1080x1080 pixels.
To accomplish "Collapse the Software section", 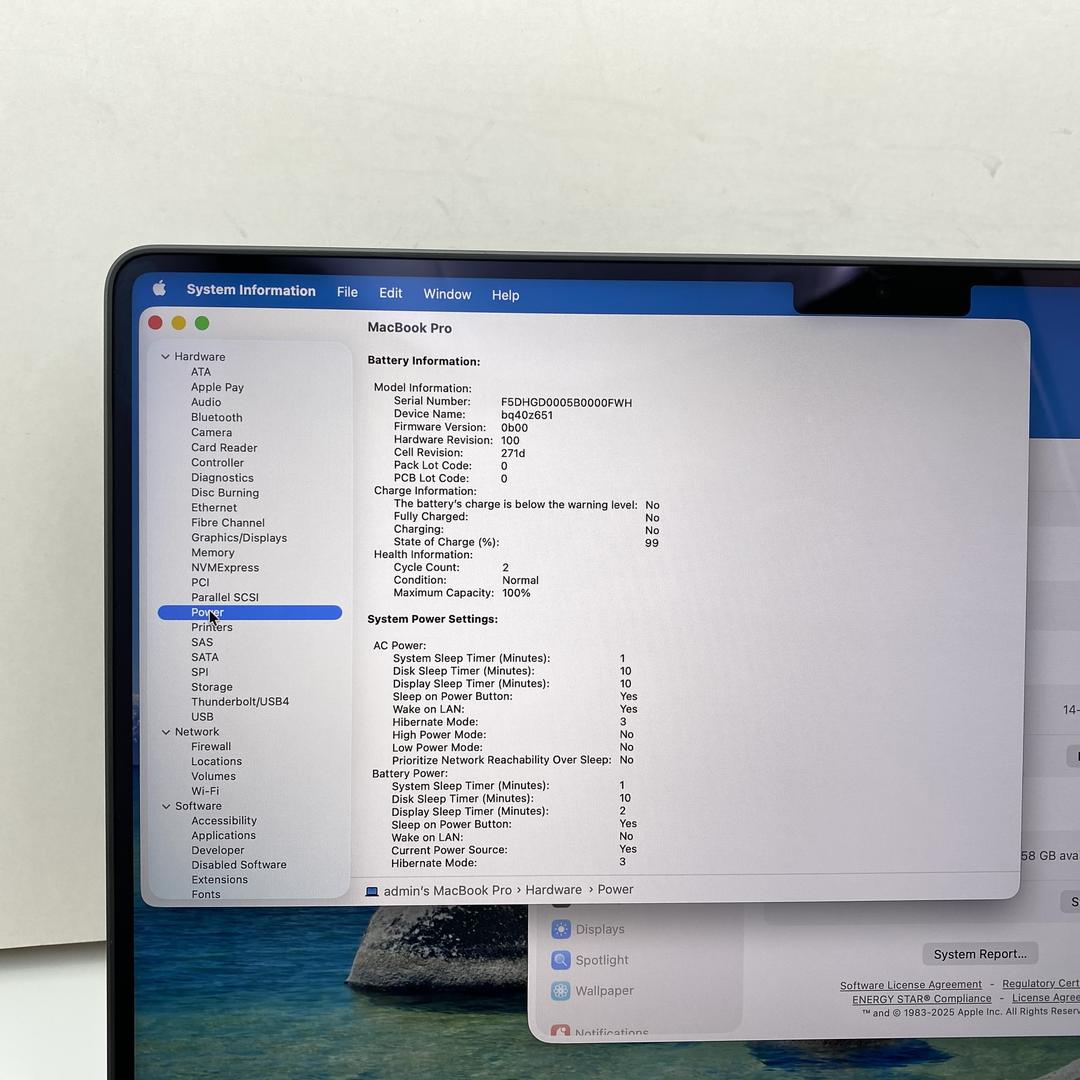I will pyautogui.click(x=166, y=806).
